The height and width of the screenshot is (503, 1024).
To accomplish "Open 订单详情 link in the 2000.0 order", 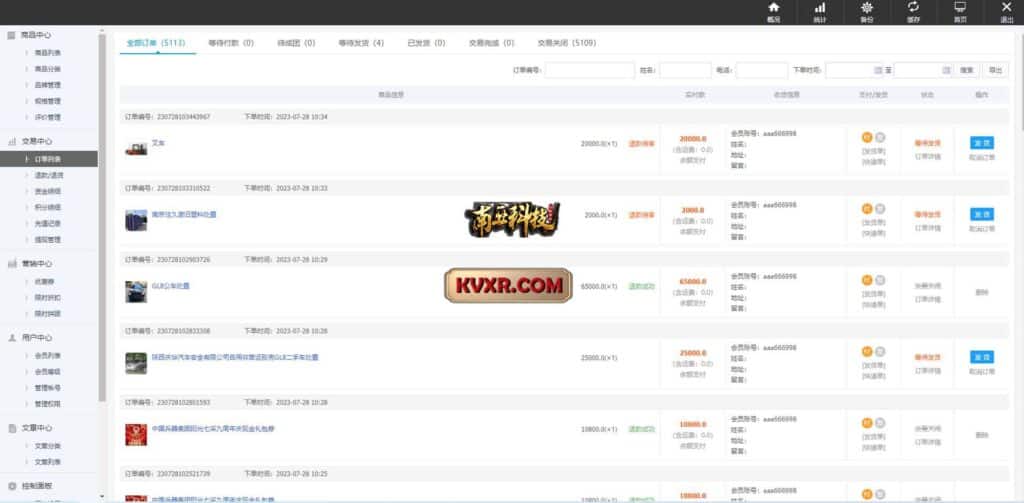I will coord(927,229).
